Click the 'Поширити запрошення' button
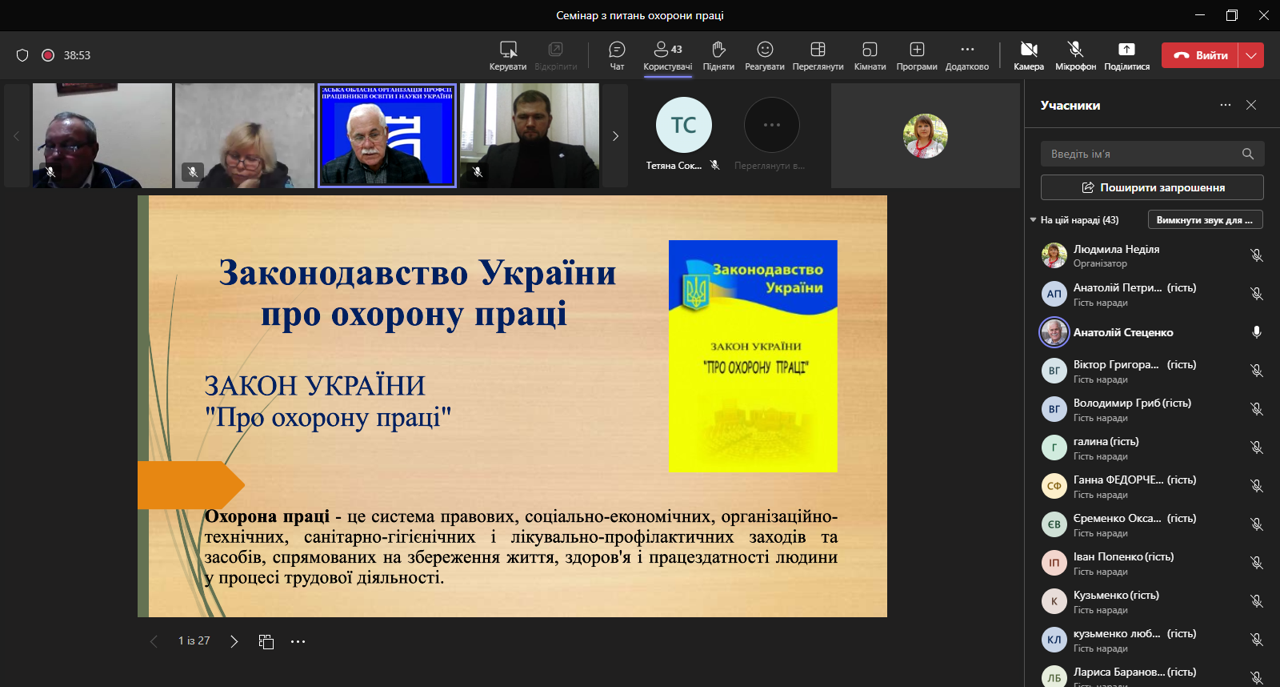 (1152, 187)
